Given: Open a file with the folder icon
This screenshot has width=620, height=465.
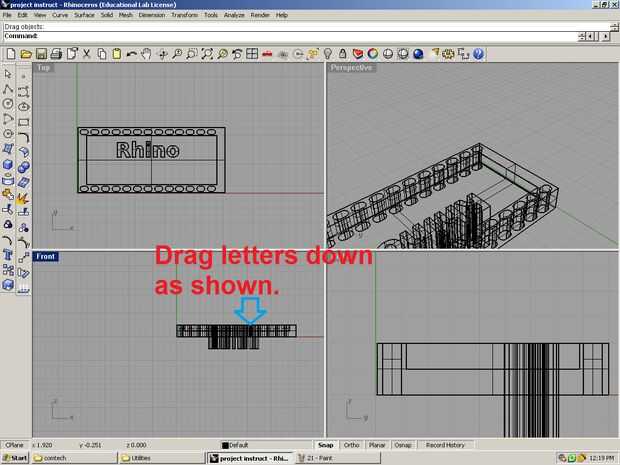Looking at the screenshot, I should click(x=26, y=54).
